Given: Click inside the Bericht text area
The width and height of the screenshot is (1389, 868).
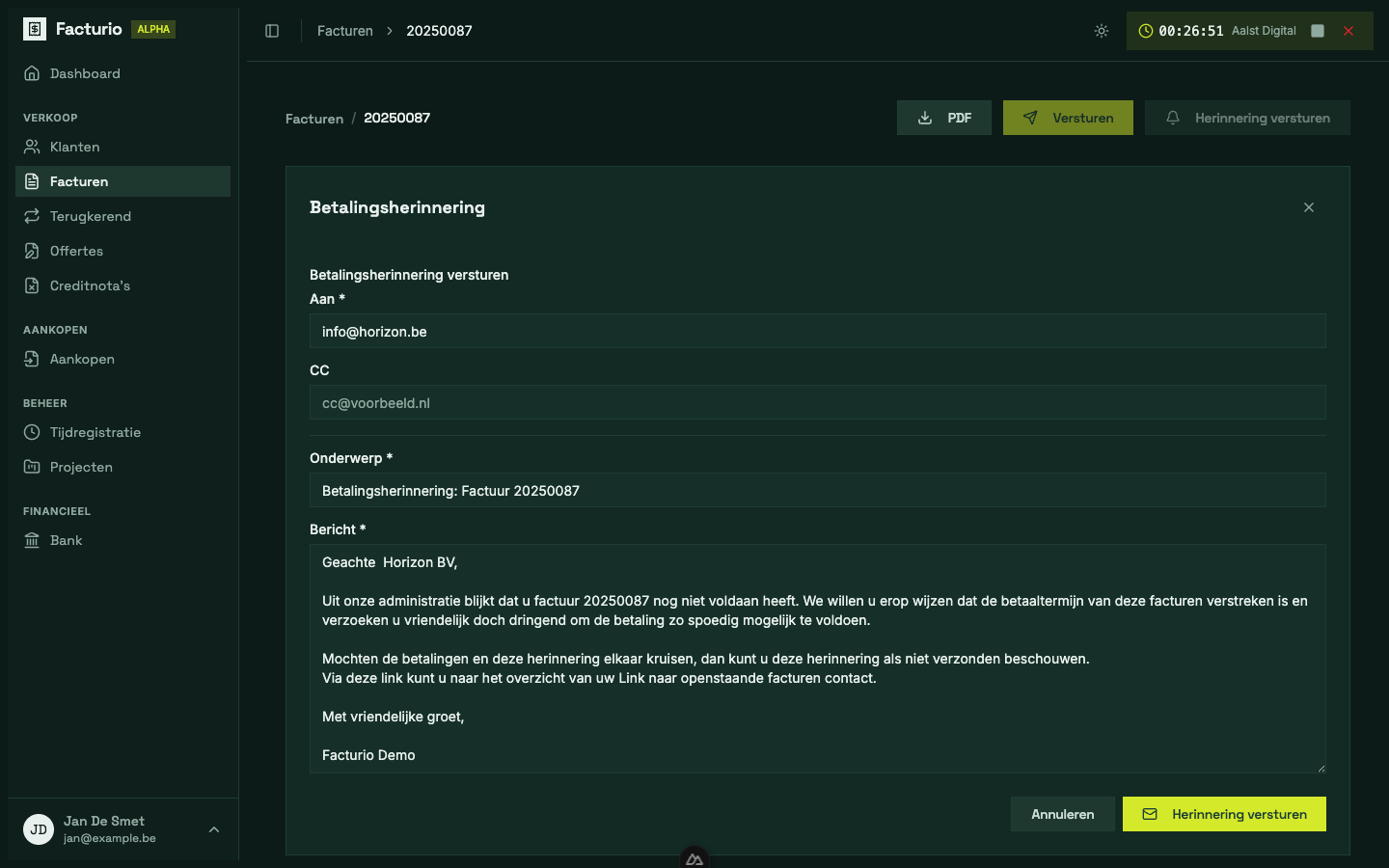Looking at the screenshot, I should tap(818, 659).
